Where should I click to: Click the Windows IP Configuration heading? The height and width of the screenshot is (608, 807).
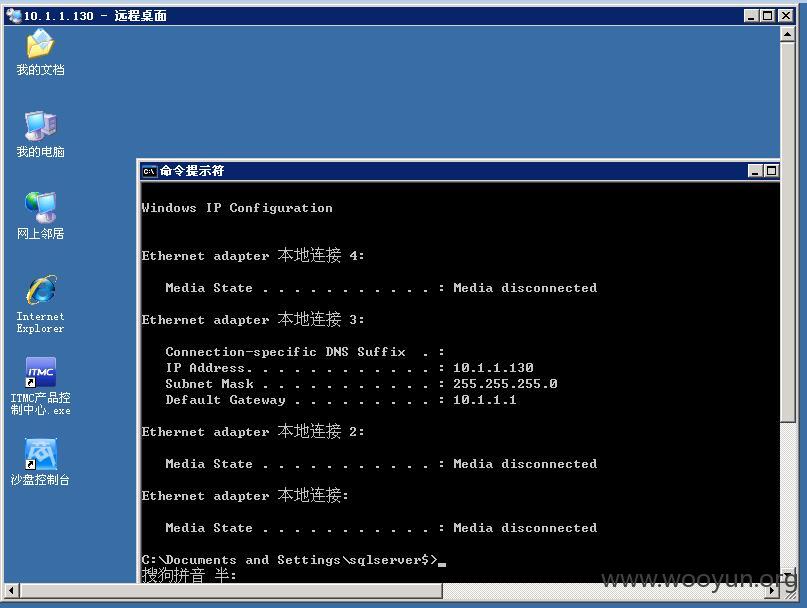point(237,208)
